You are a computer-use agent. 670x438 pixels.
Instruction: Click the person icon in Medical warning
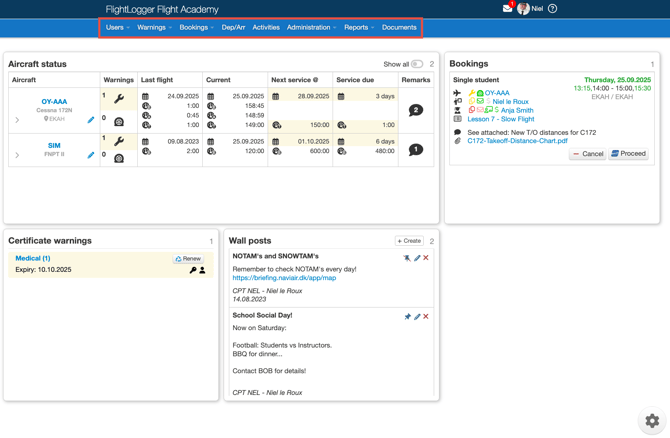click(202, 270)
